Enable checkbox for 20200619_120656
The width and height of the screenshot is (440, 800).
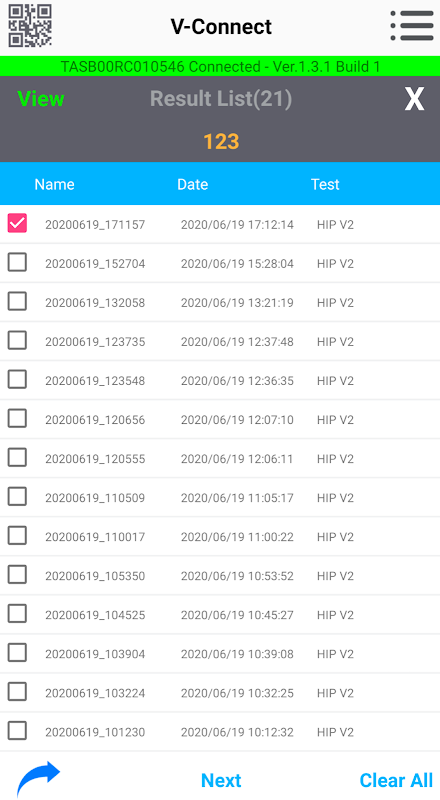17,419
